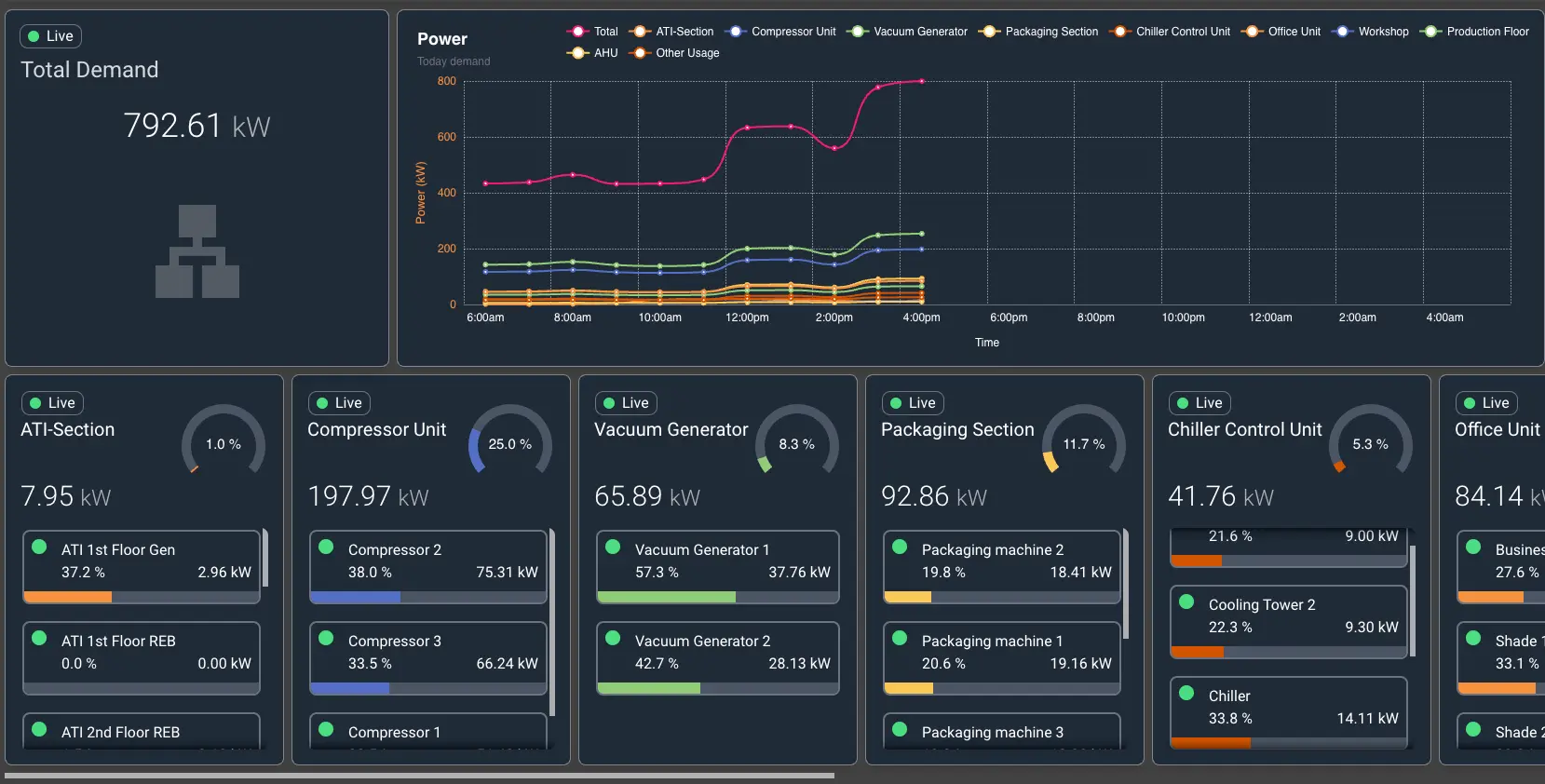
Task: Click status dot of Vacuum Generator 1
Action: pos(613,547)
